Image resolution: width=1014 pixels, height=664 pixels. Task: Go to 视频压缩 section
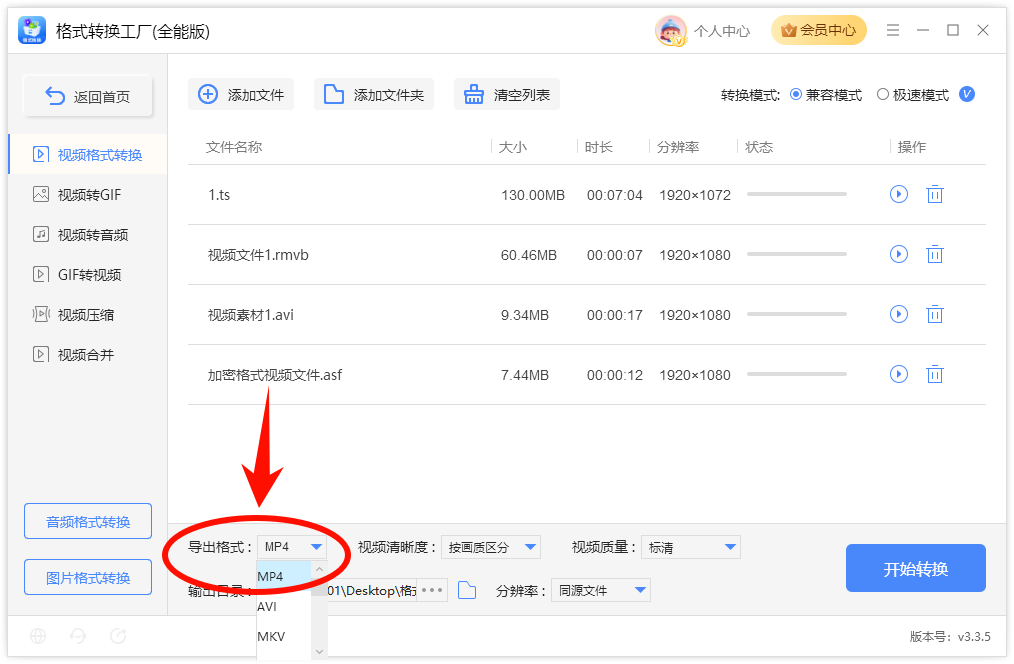(x=88, y=315)
